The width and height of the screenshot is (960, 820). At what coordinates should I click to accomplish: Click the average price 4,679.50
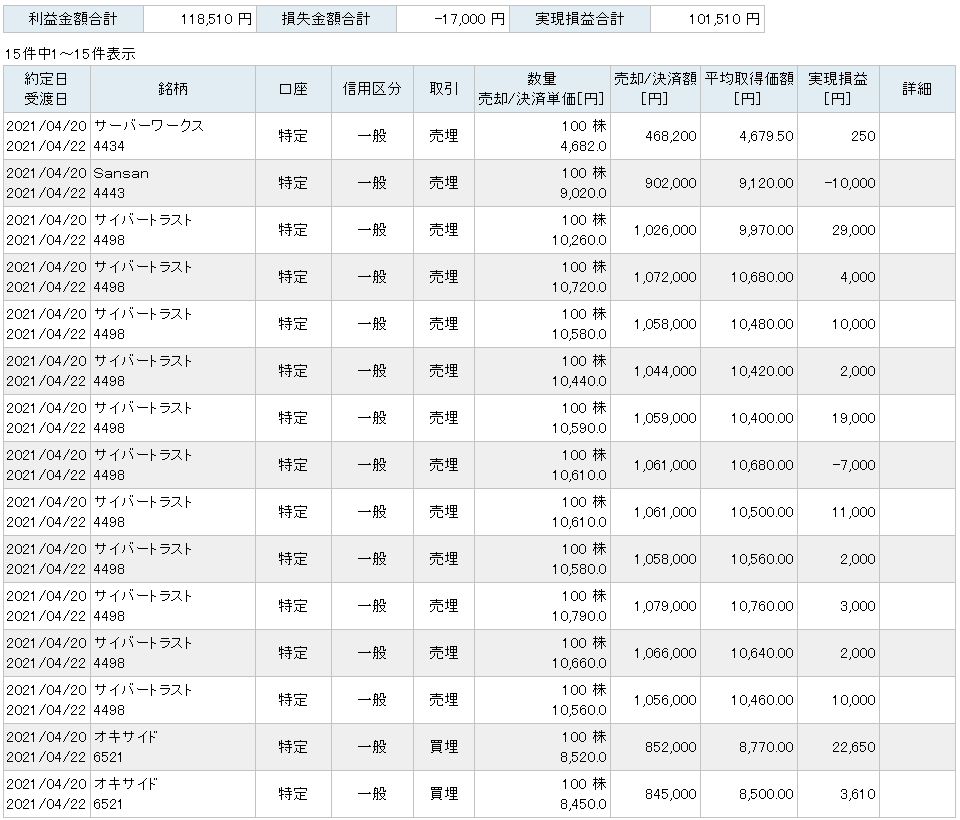(766, 136)
